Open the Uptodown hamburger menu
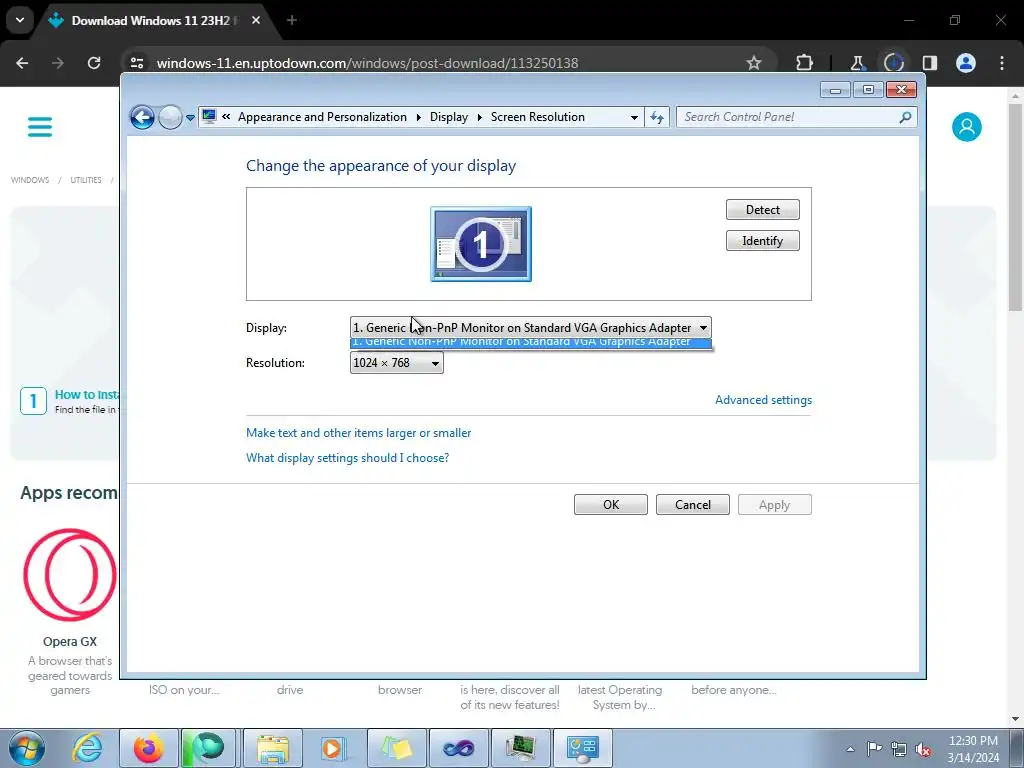The image size is (1024, 768). pos(40,127)
